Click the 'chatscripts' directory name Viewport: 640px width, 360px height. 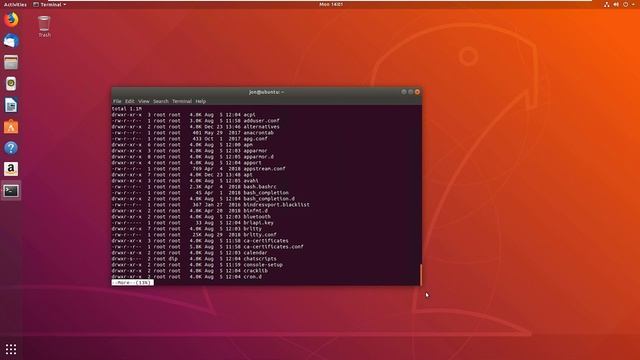point(260,259)
